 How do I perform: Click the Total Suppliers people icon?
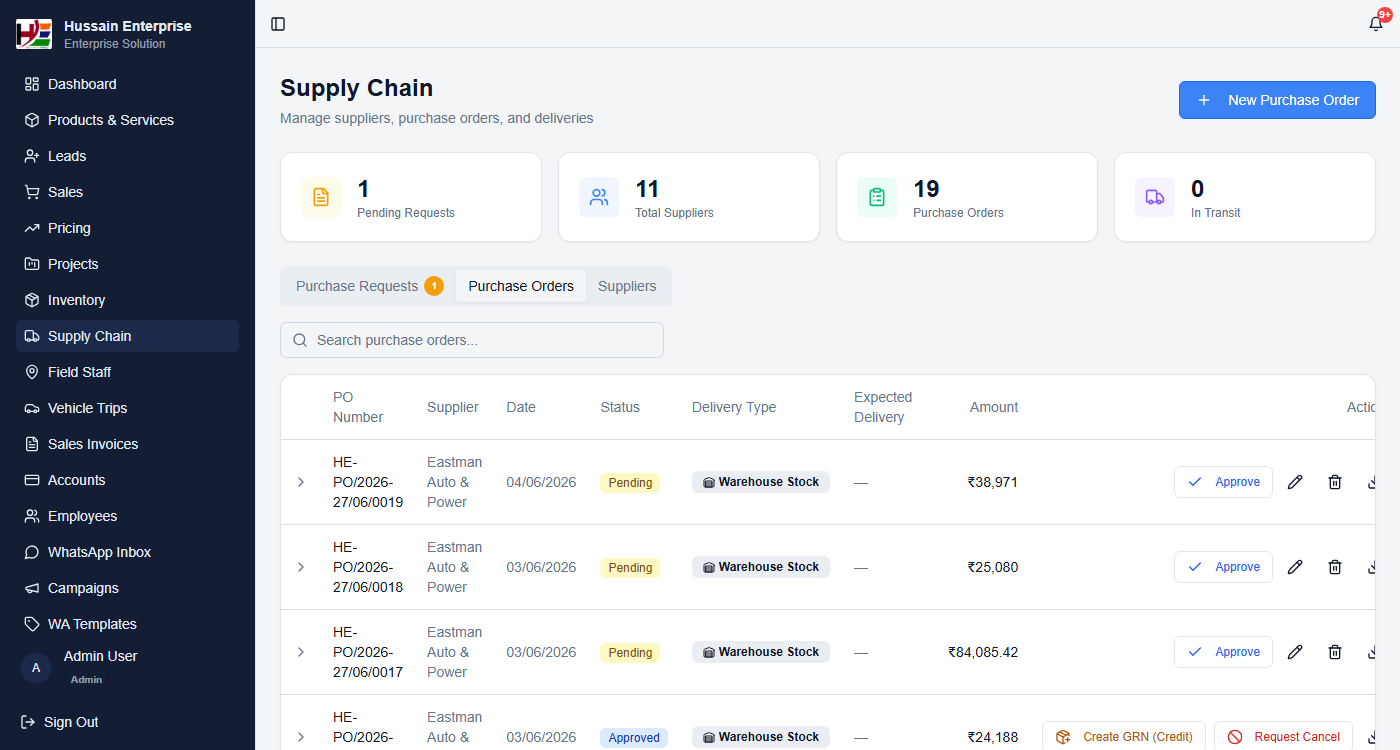[599, 197]
